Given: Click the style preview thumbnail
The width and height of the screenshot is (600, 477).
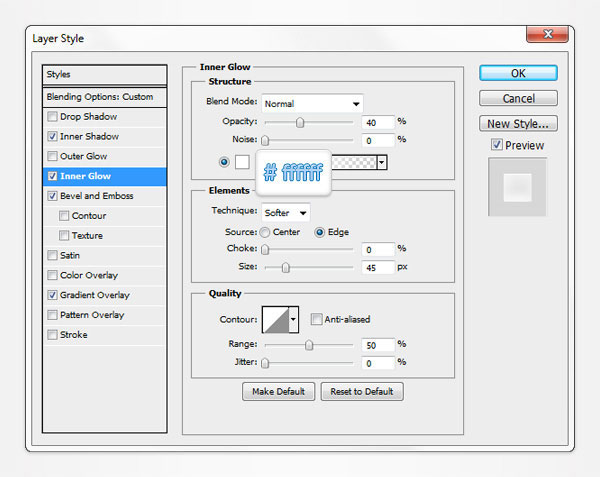Looking at the screenshot, I should (517, 187).
